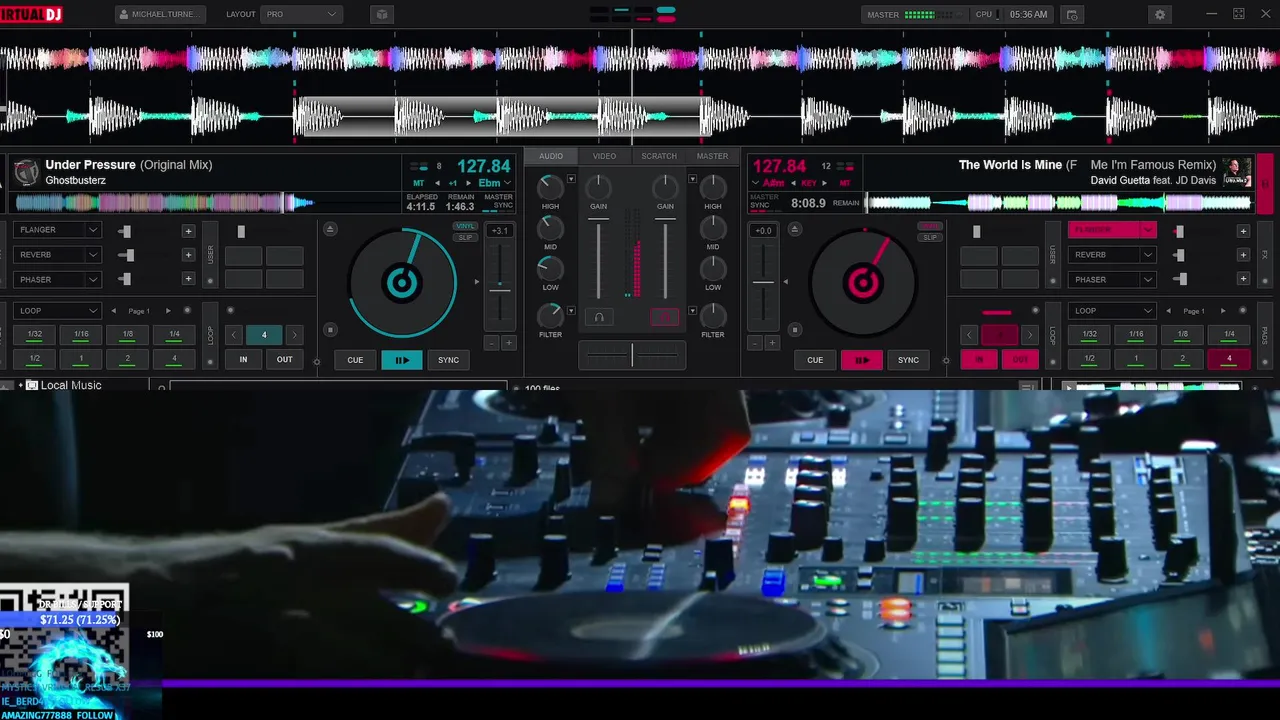Screen dimensions: 1280x720
Task: Eject track on left deck
Action: click(331, 230)
